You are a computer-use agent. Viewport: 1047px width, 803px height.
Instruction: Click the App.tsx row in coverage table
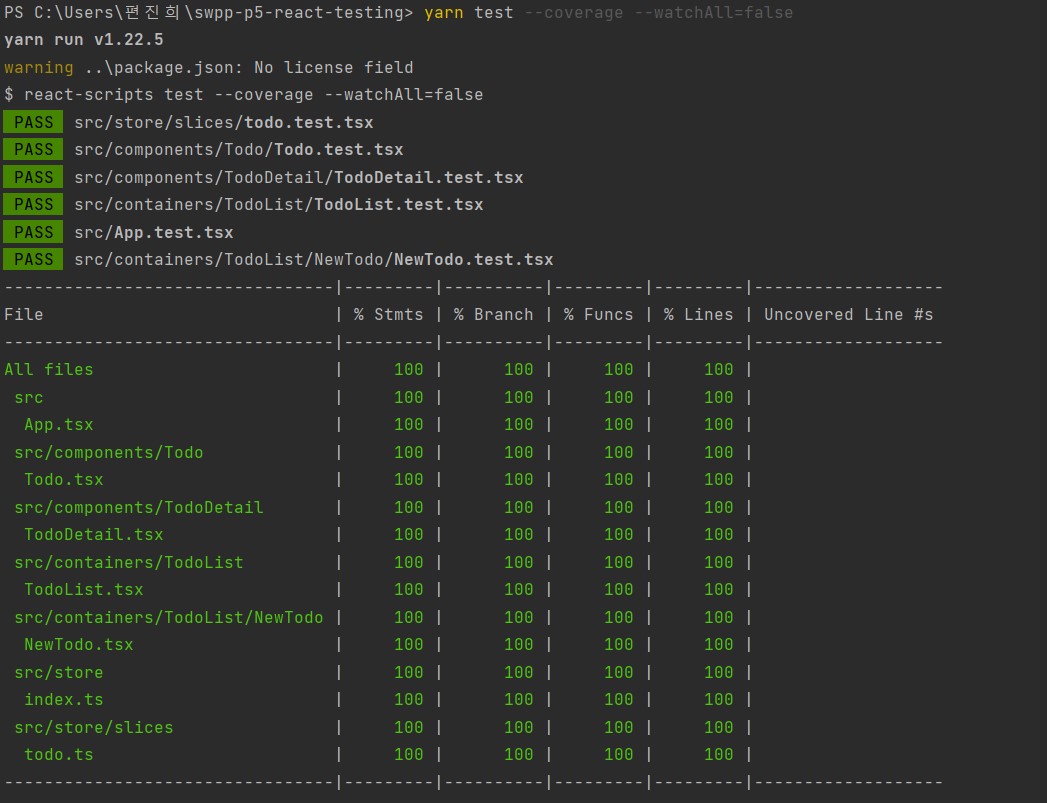pos(59,425)
